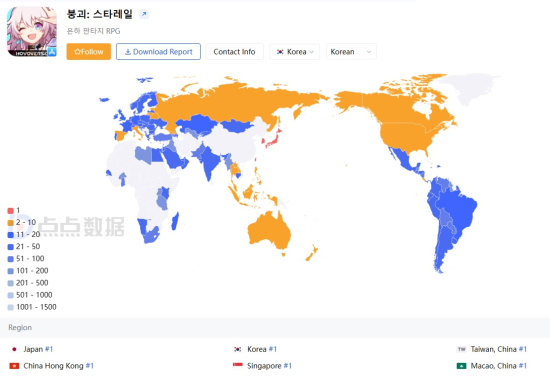The image size is (550, 382).
Task: Click the orange Follow button
Action: click(89, 52)
